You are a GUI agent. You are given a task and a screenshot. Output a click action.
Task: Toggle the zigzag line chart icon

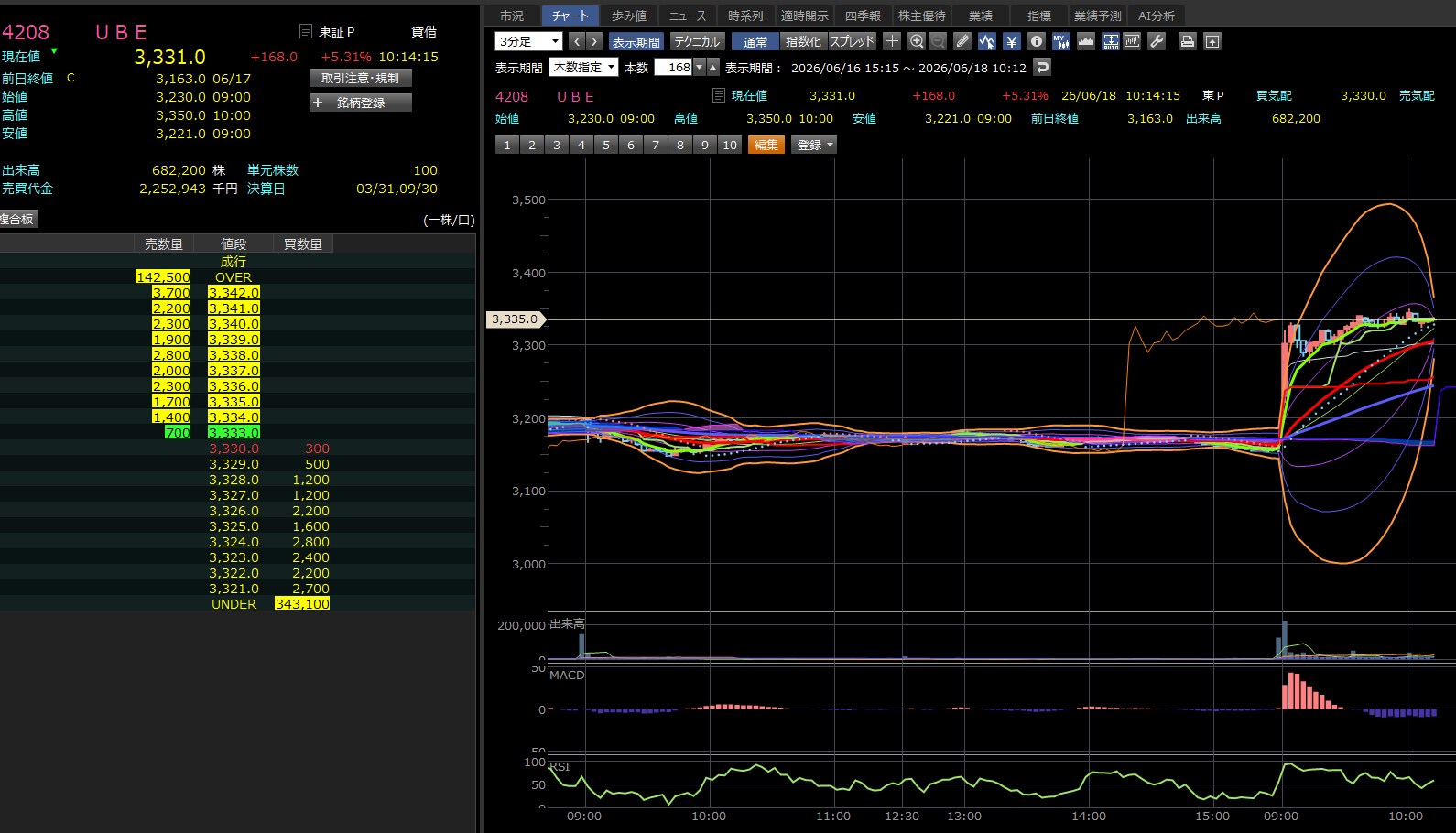987,41
